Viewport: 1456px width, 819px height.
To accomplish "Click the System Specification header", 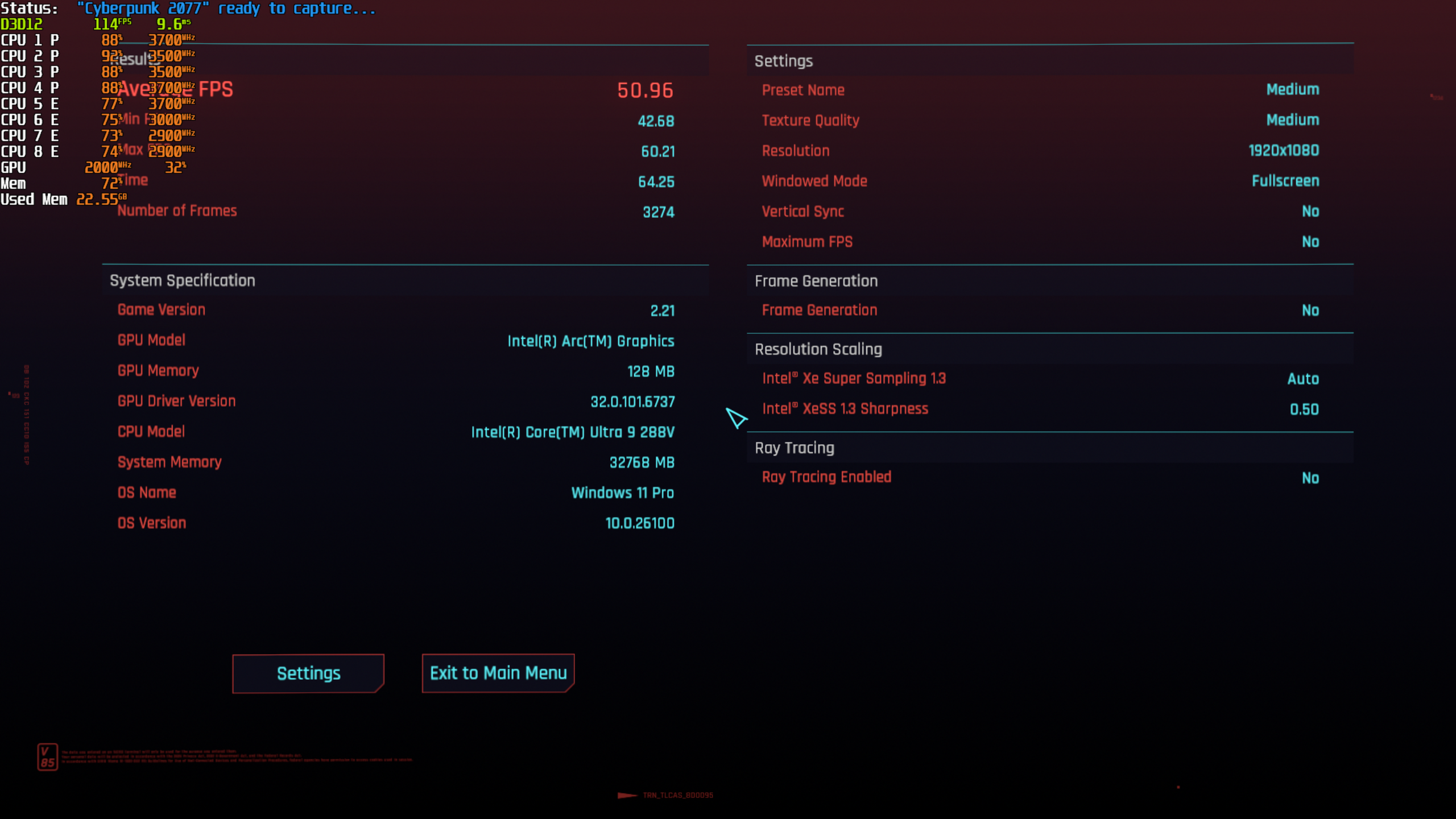I will coord(182,280).
